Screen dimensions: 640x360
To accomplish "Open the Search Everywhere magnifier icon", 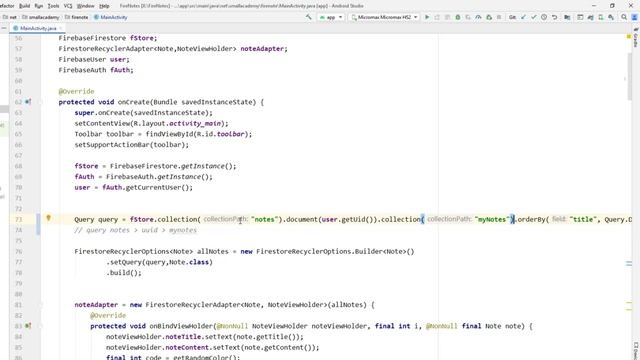I will [624, 17].
